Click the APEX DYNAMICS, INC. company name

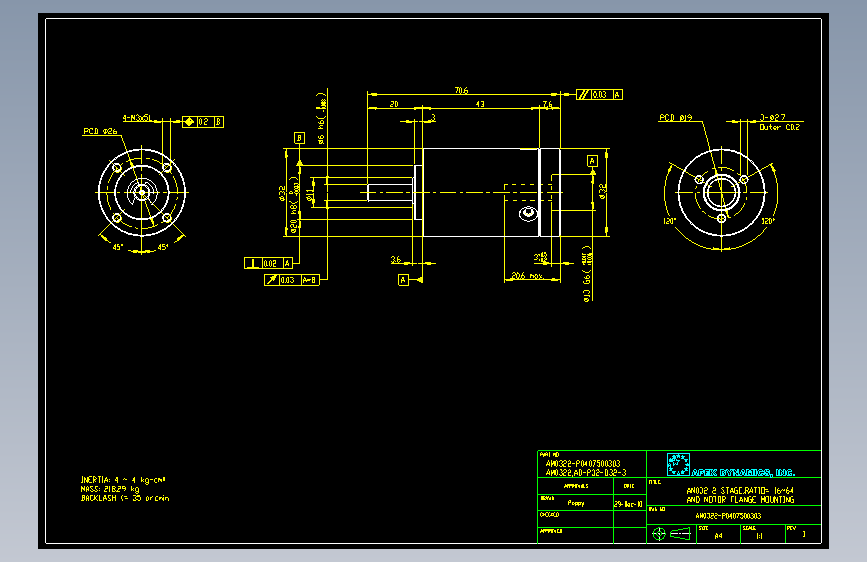point(743,472)
